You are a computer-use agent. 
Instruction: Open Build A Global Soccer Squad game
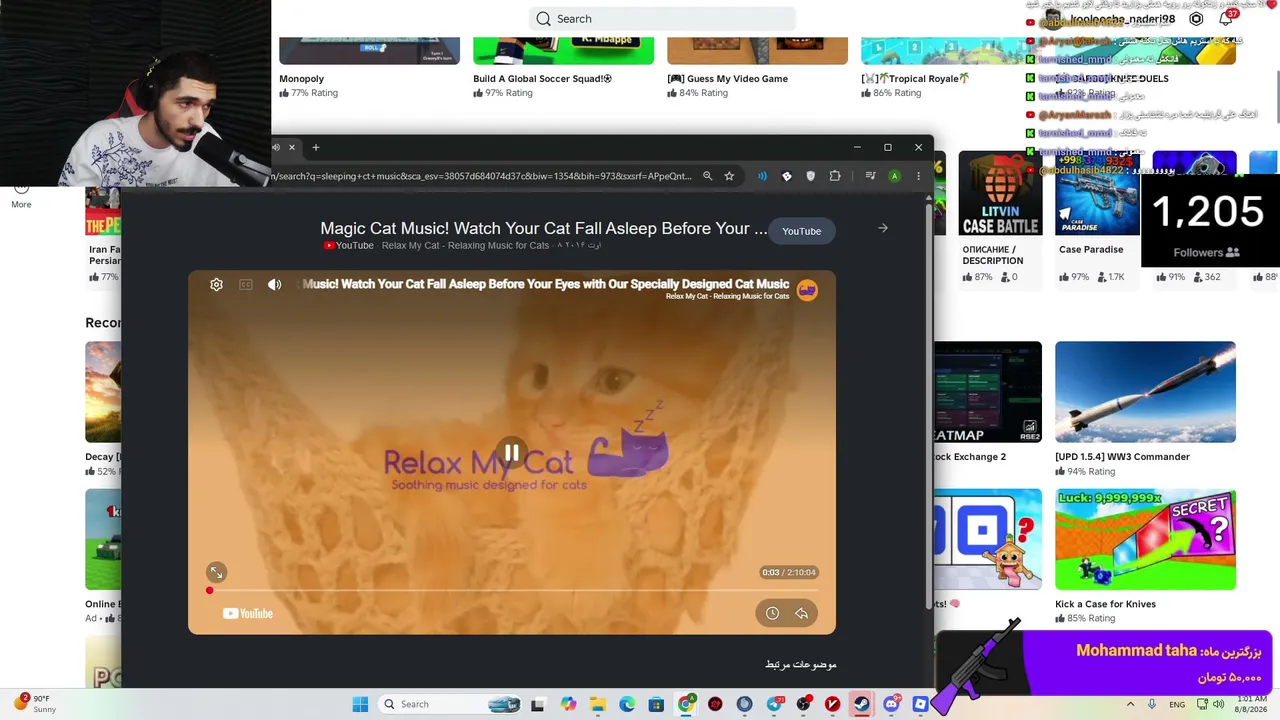pos(542,79)
